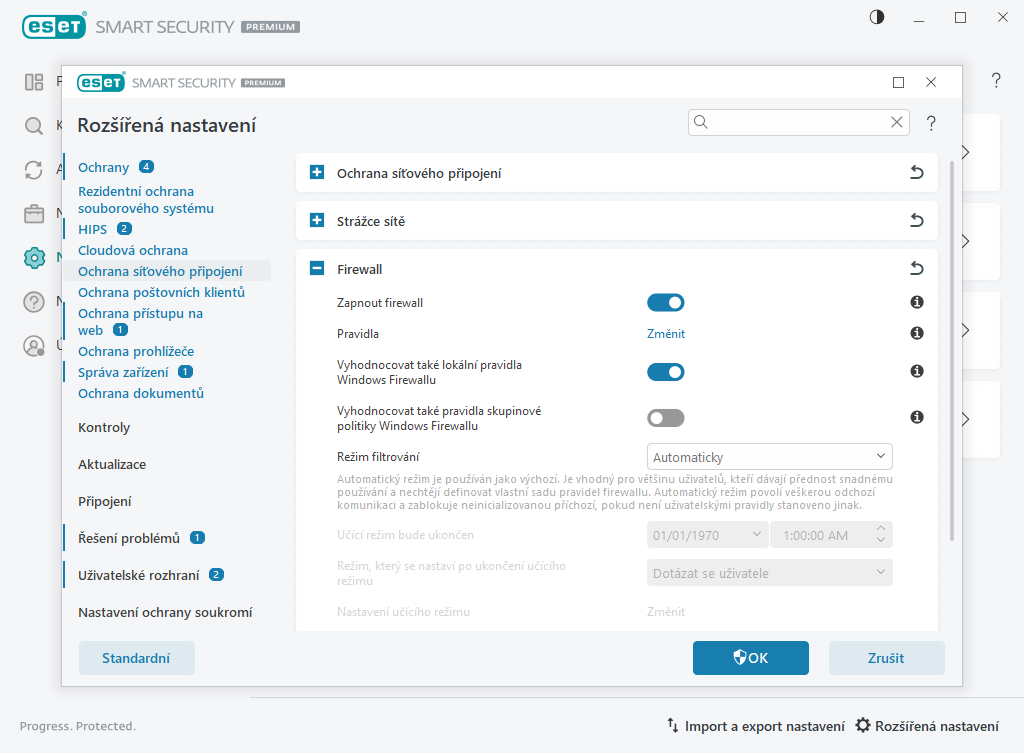1024x753 pixels.
Task: Disable evaluating local Windows Firewall rules
Action: 666,372
